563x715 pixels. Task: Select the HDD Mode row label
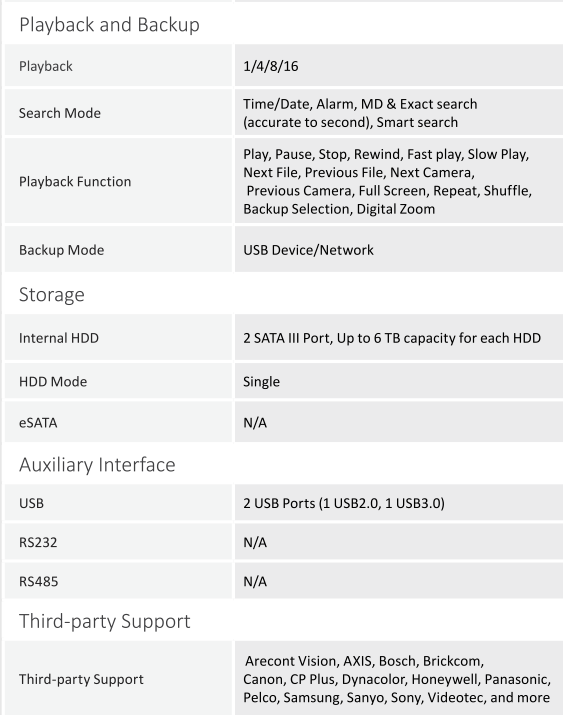[53, 381]
